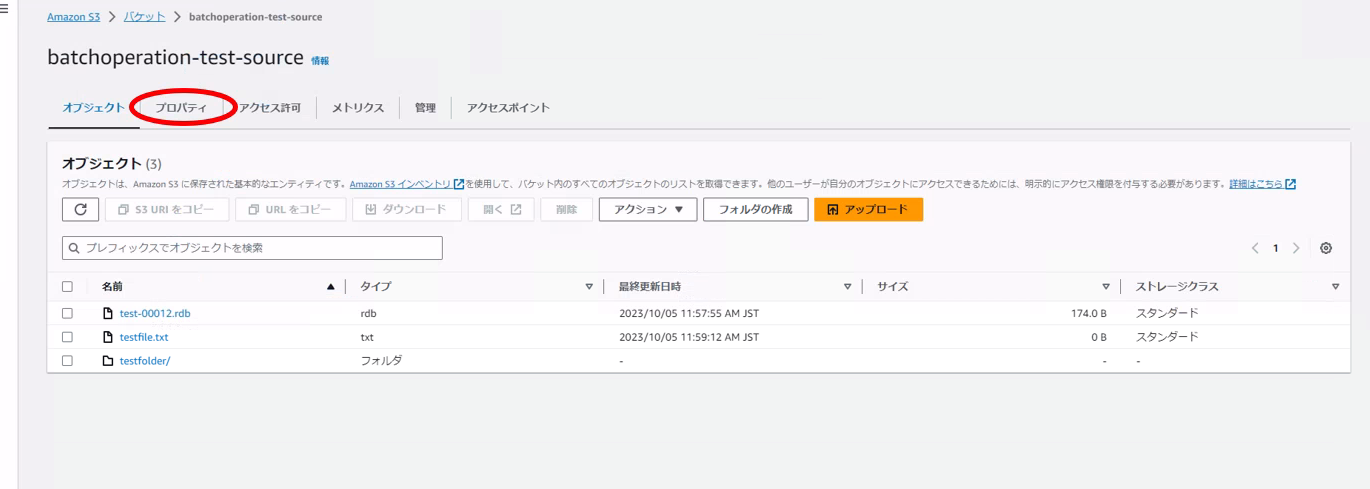Sort by 名前 column arrow
The height and width of the screenshot is (489, 1370).
[x=330, y=287]
